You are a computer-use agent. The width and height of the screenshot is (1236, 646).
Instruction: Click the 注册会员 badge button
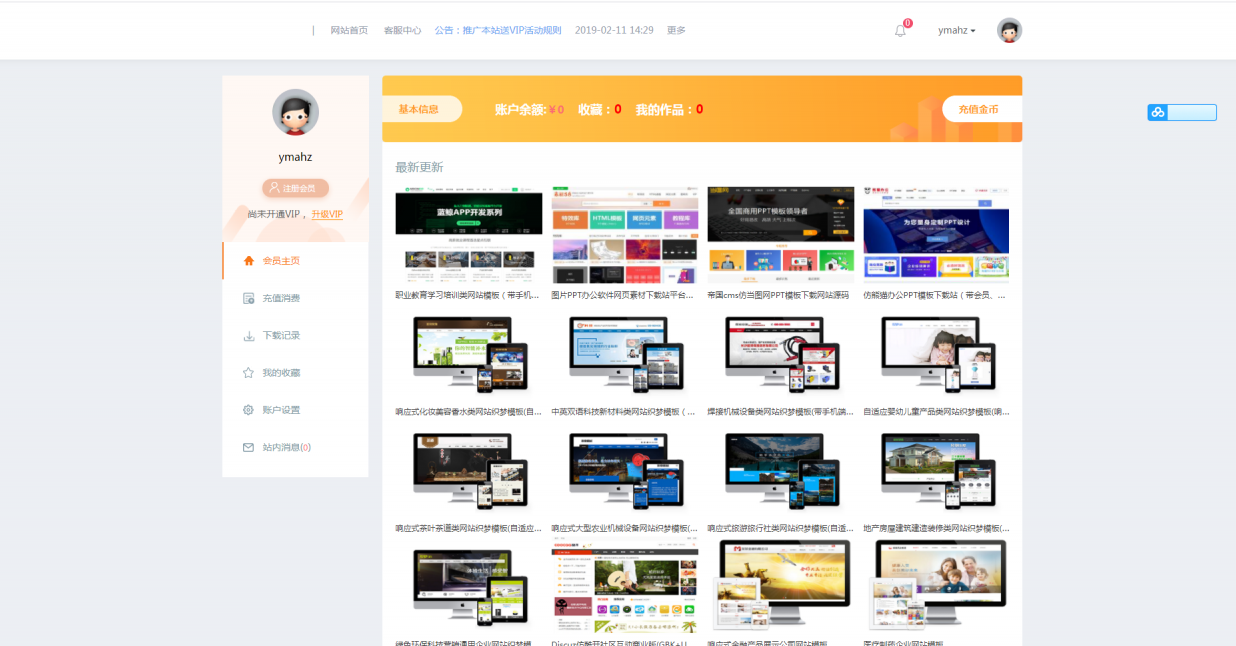295,188
